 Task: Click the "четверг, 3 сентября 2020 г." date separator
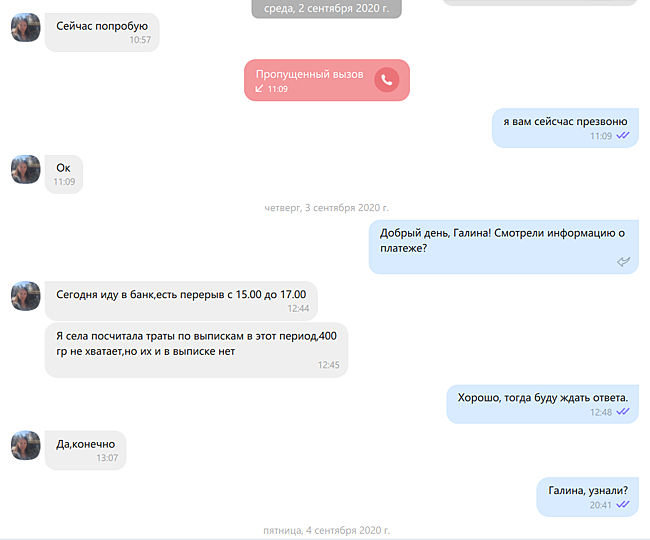(x=327, y=208)
